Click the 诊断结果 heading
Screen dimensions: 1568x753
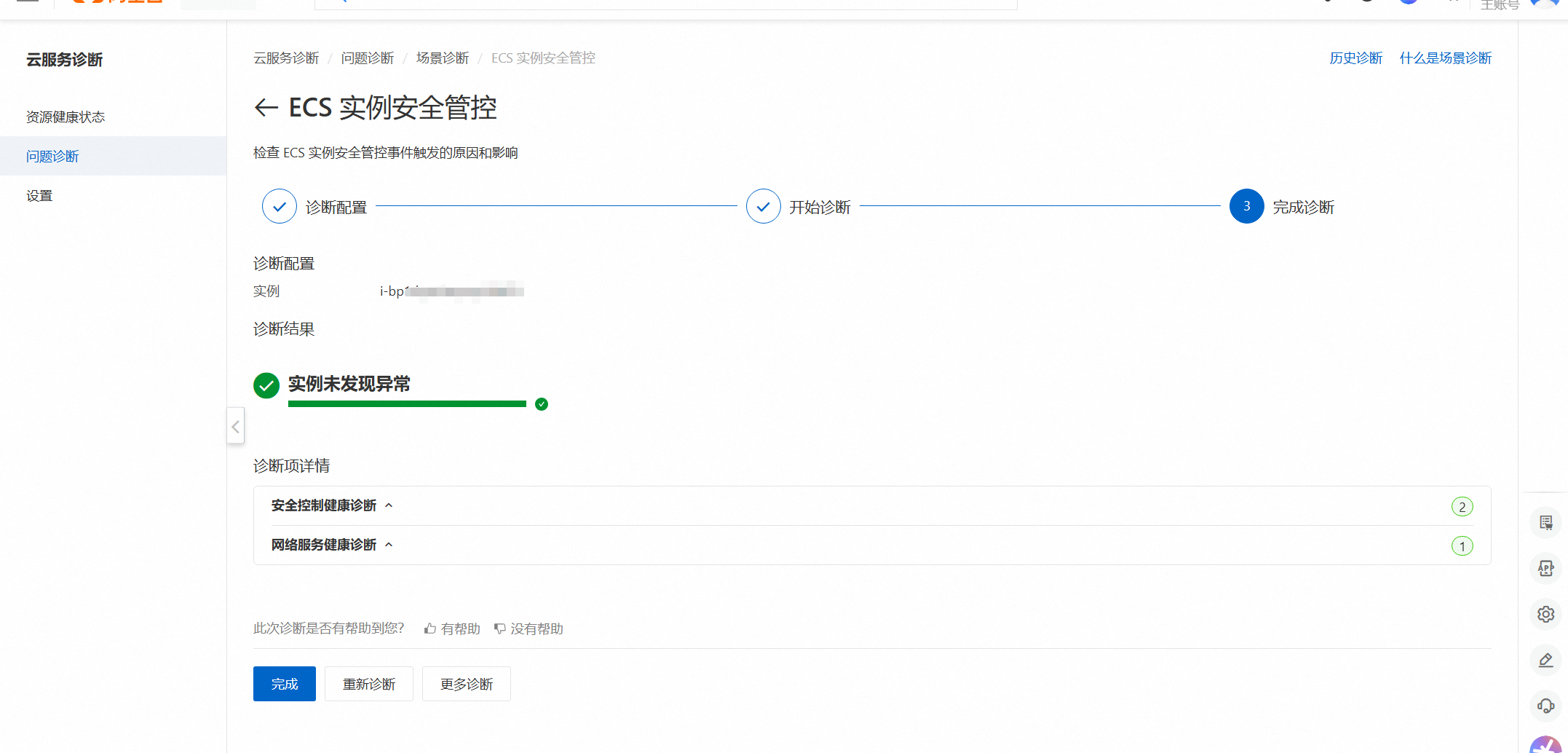coord(284,328)
